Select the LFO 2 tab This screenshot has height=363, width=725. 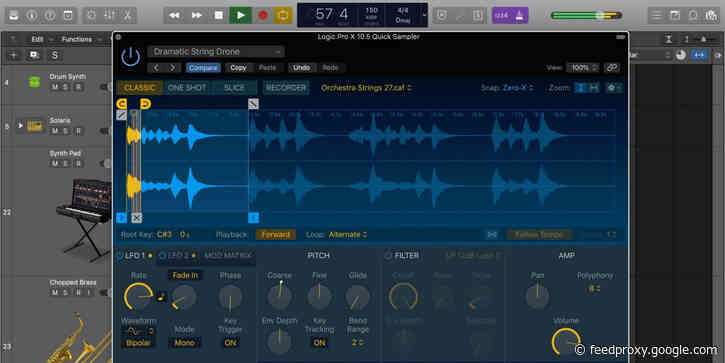tap(178, 256)
